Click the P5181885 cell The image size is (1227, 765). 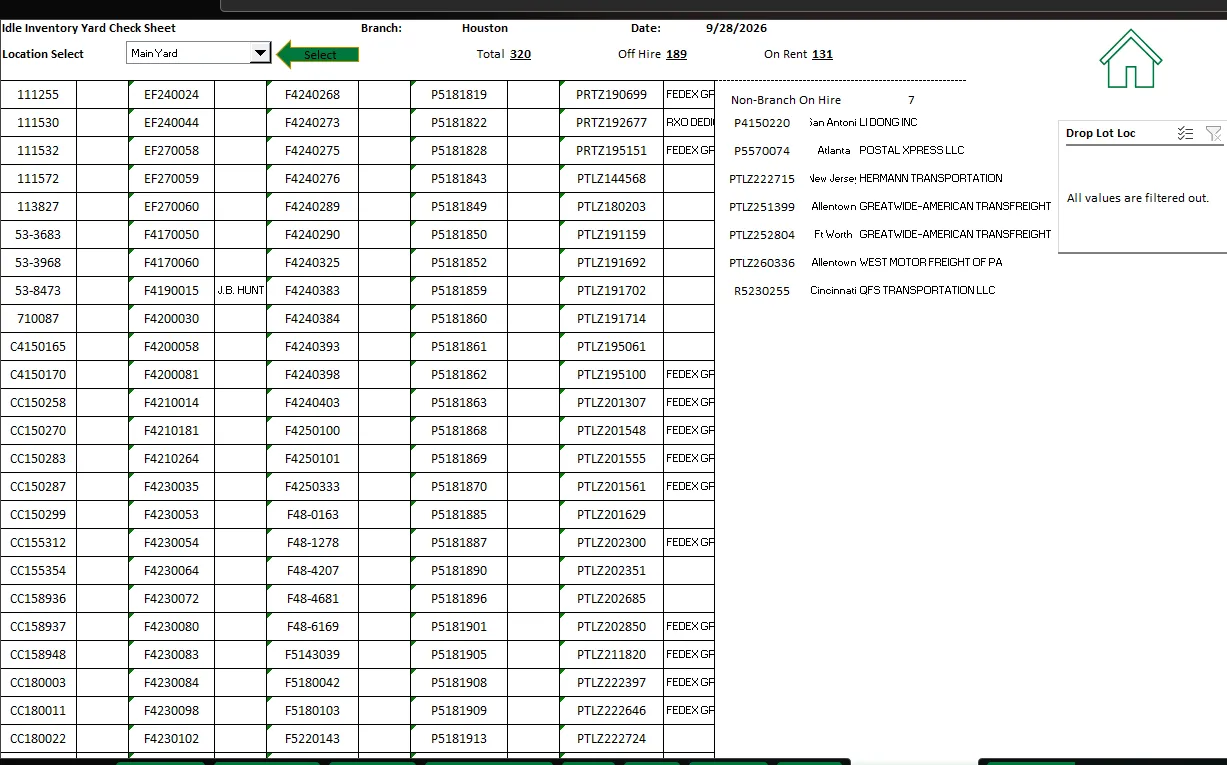click(x=459, y=515)
